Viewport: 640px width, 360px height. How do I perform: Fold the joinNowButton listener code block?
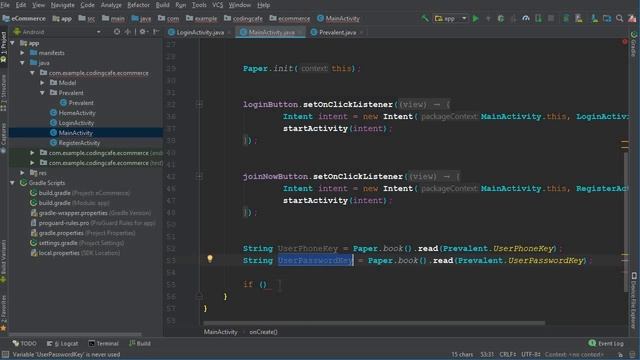[199, 176]
